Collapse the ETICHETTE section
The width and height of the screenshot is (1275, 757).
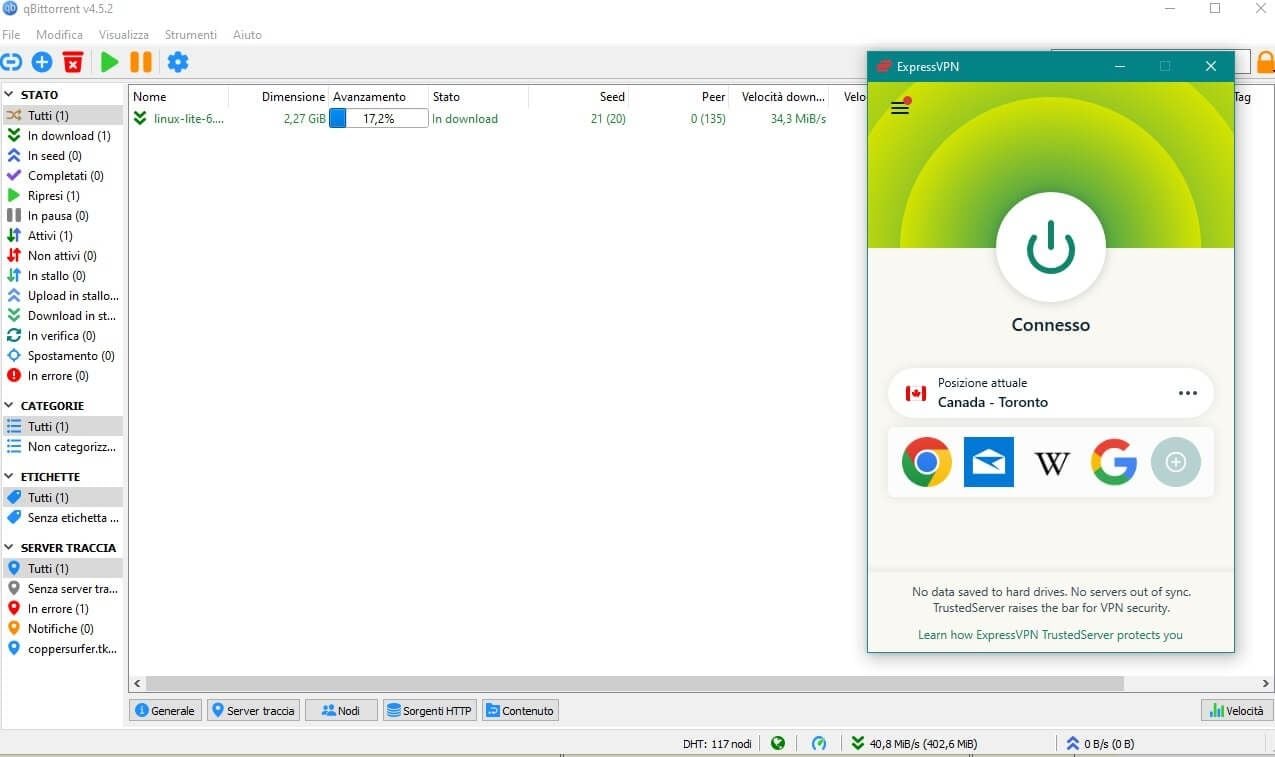pos(9,477)
